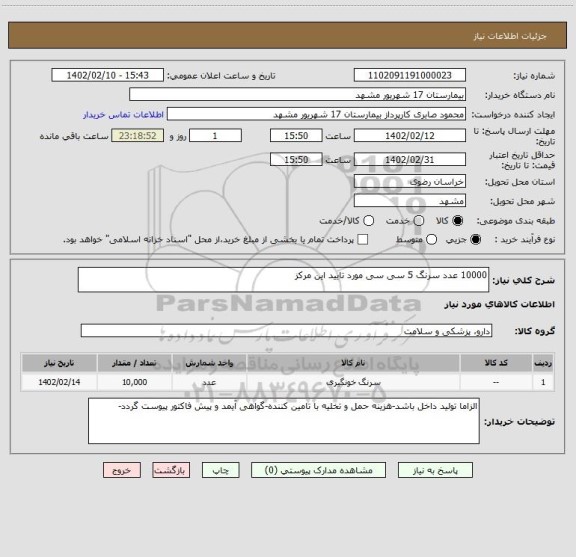Choose the متوسط purchase type radio
Image resolution: width=576 pixels, height=557 pixels.
[431, 240]
